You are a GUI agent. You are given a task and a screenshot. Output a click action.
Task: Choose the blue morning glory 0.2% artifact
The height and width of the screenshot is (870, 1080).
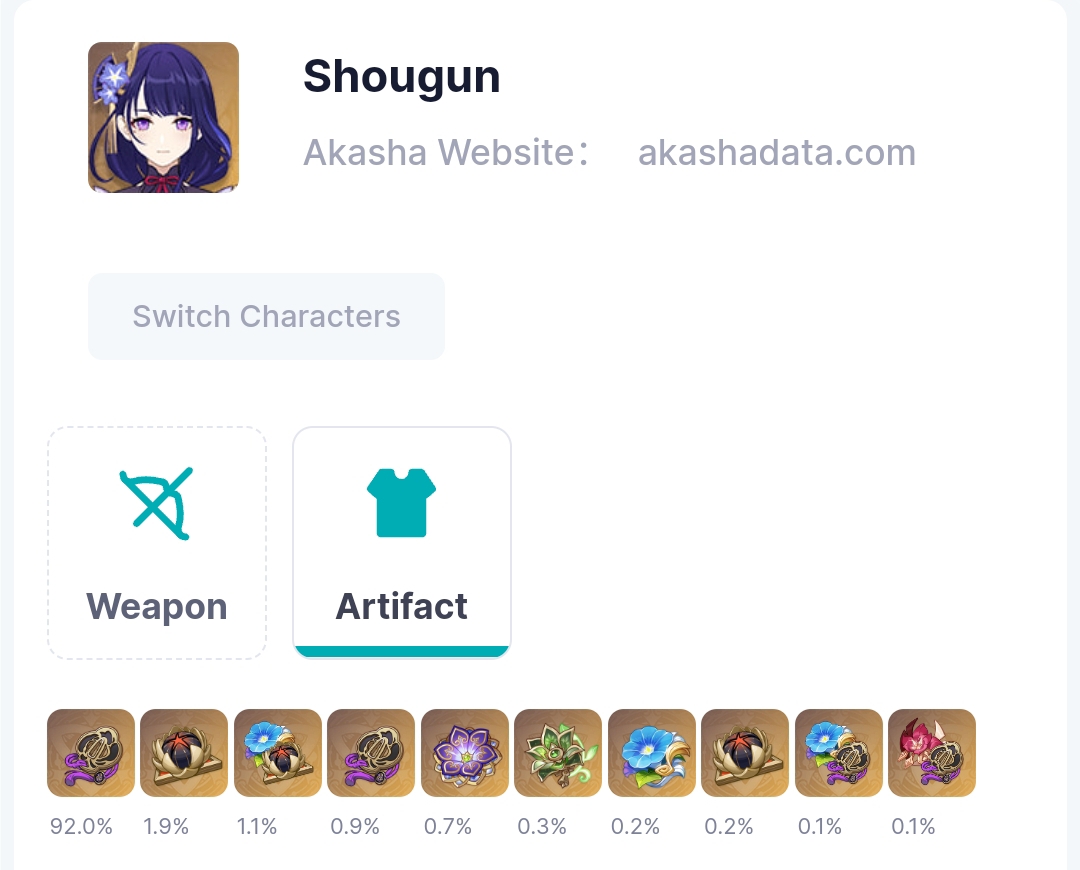click(x=652, y=753)
